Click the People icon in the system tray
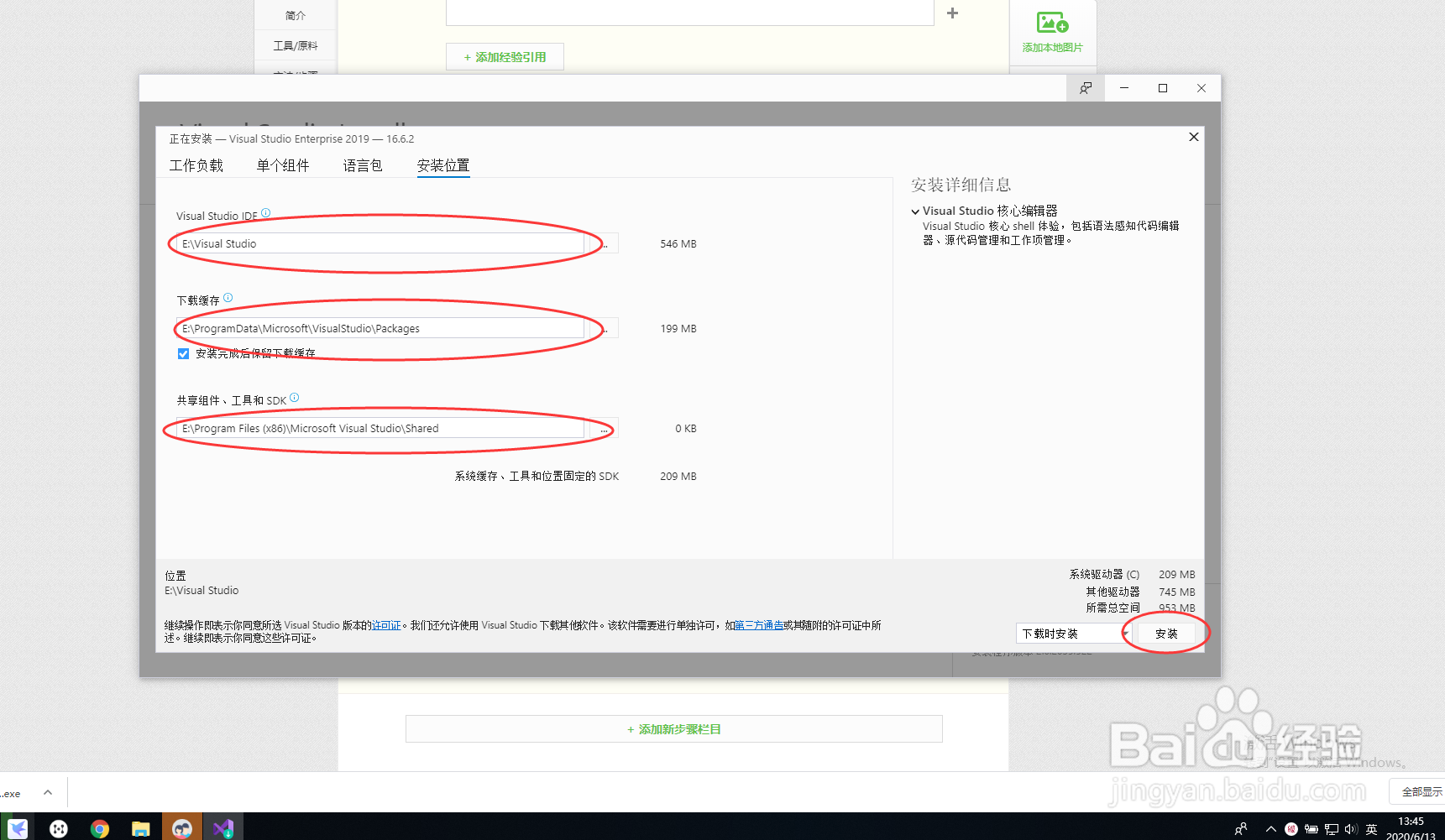Viewport: 1445px width, 840px height. pos(1241,829)
